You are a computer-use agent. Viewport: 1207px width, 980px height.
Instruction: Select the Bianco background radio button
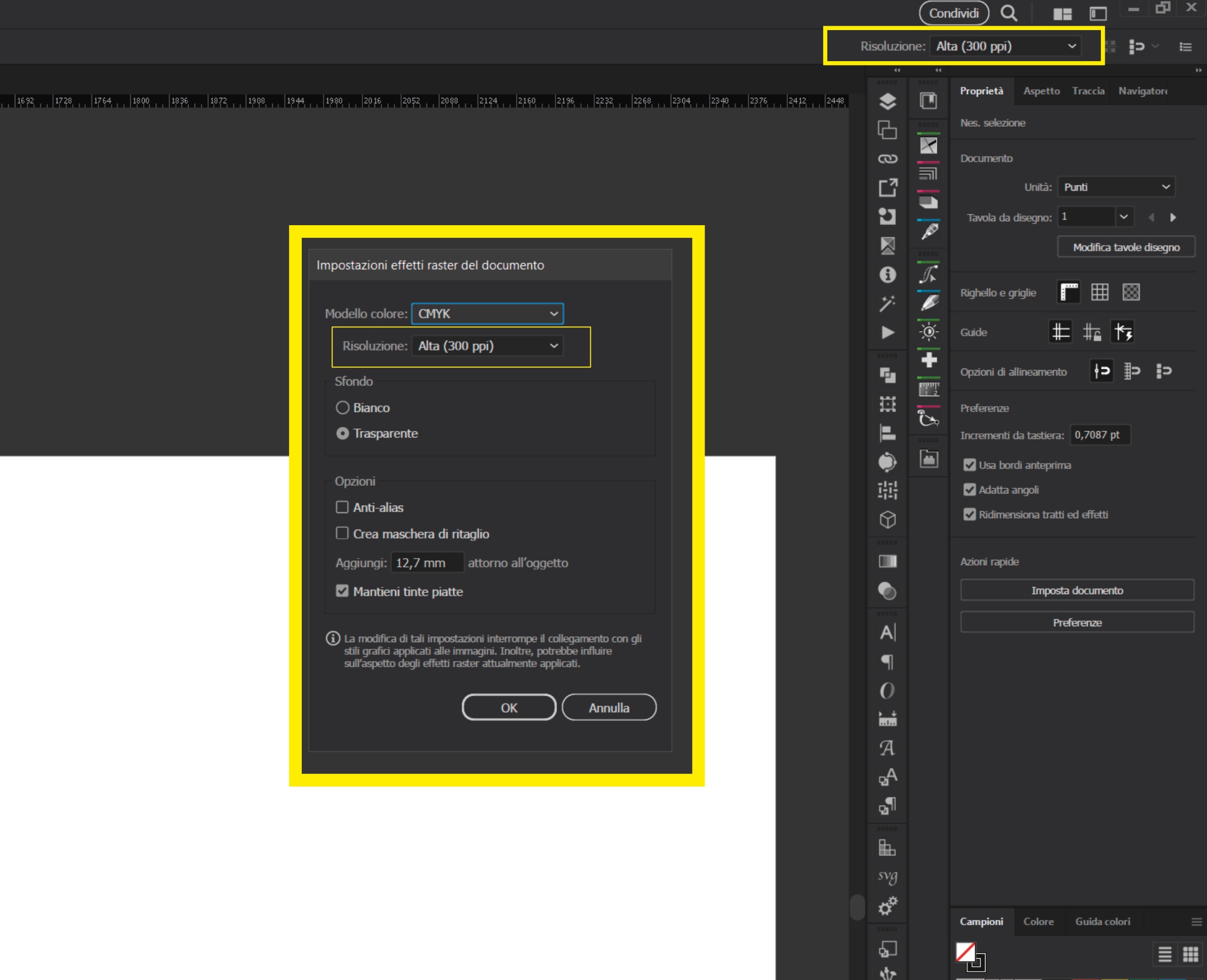[x=343, y=407]
